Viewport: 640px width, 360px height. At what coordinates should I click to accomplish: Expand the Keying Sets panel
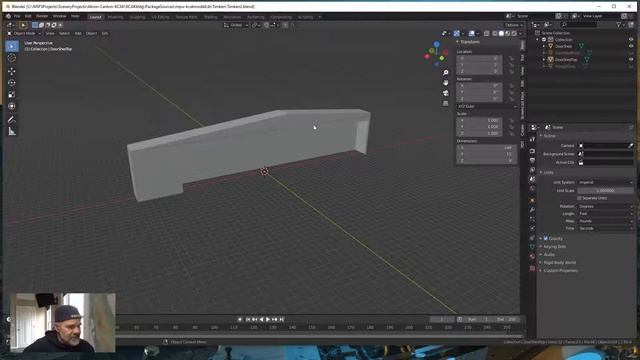[554, 247]
